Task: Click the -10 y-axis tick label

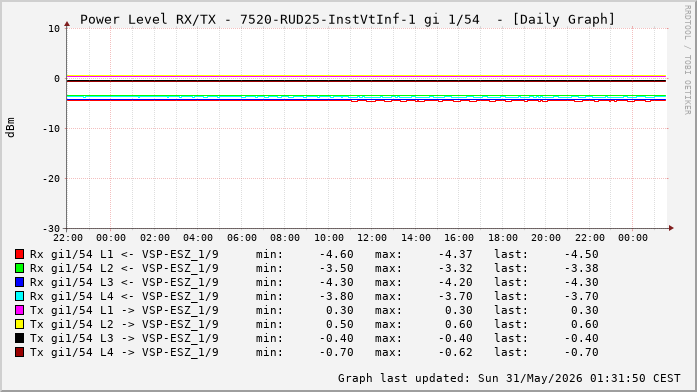Action: click(x=51, y=128)
